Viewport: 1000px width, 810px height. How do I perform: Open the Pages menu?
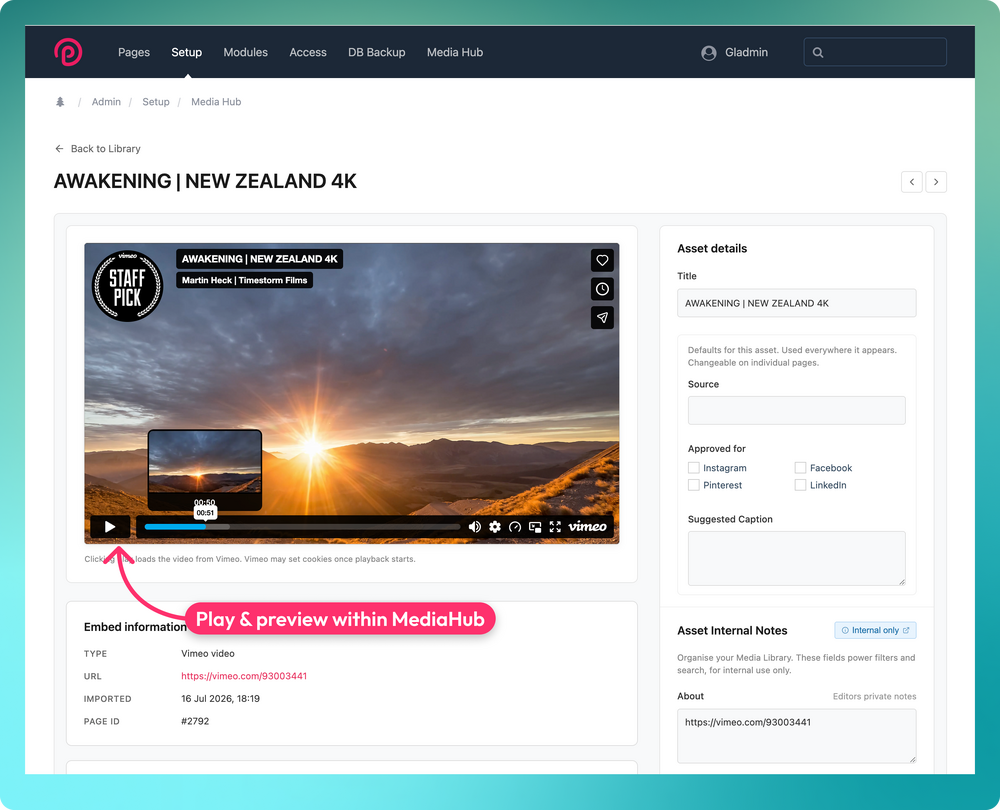point(134,52)
